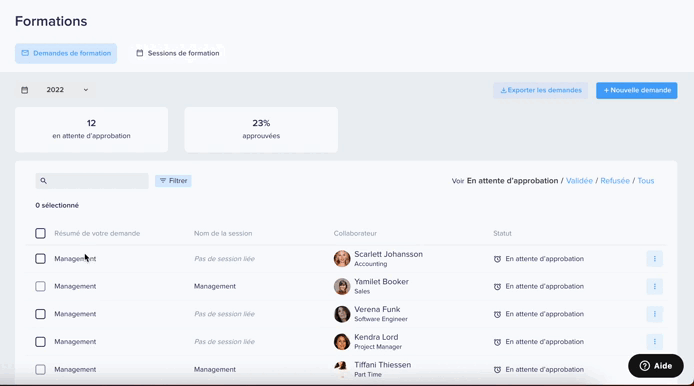Click Scarlett Johansson's avatar

tap(342, 259)
